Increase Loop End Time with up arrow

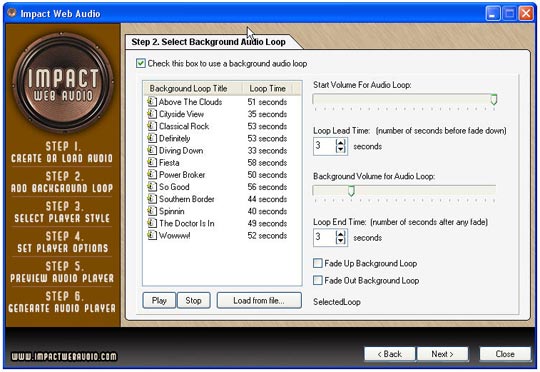coord(341,234)
